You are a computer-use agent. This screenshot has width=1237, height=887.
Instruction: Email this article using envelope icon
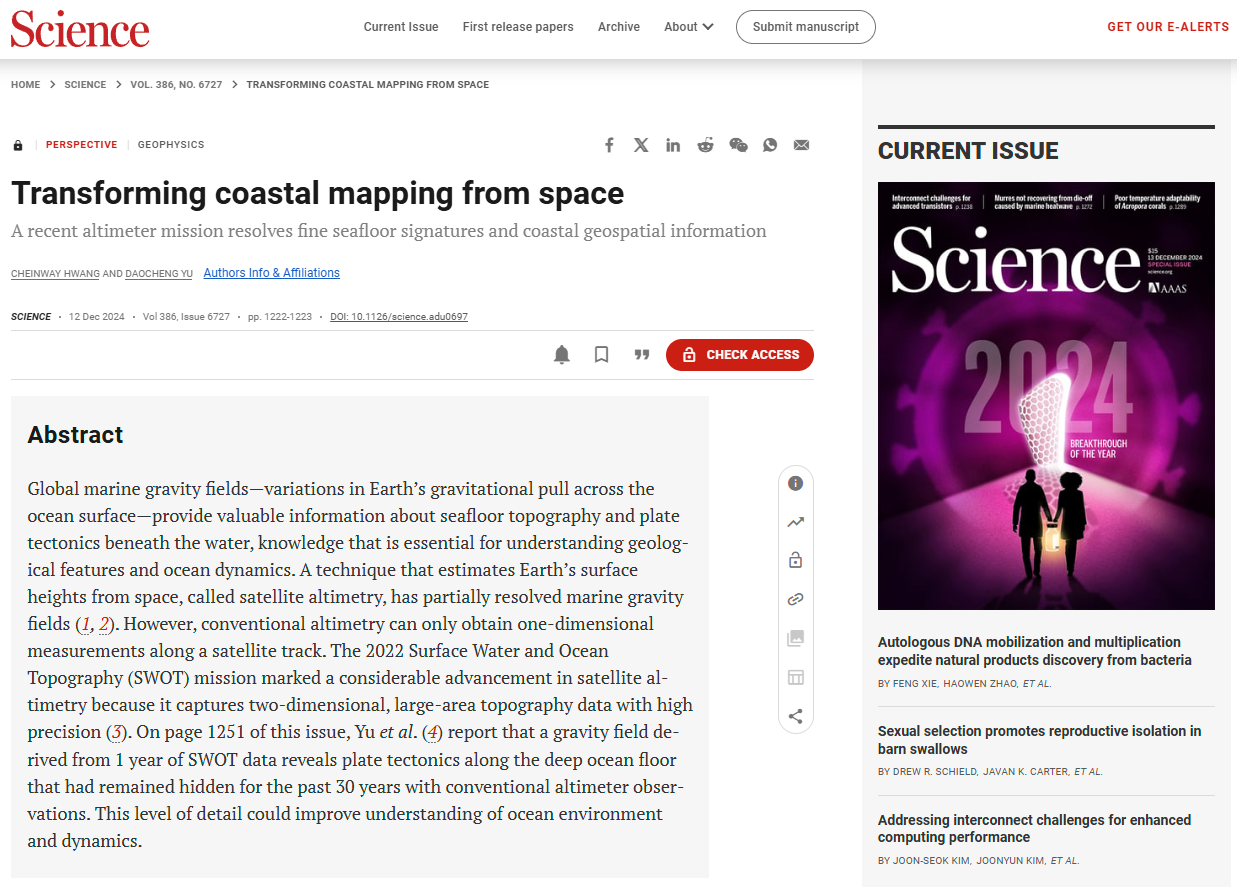click(801, 145)
